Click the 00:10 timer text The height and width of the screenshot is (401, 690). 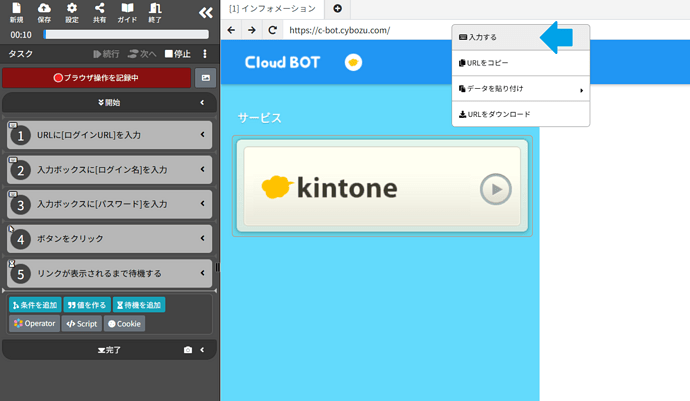pos(21,35)
